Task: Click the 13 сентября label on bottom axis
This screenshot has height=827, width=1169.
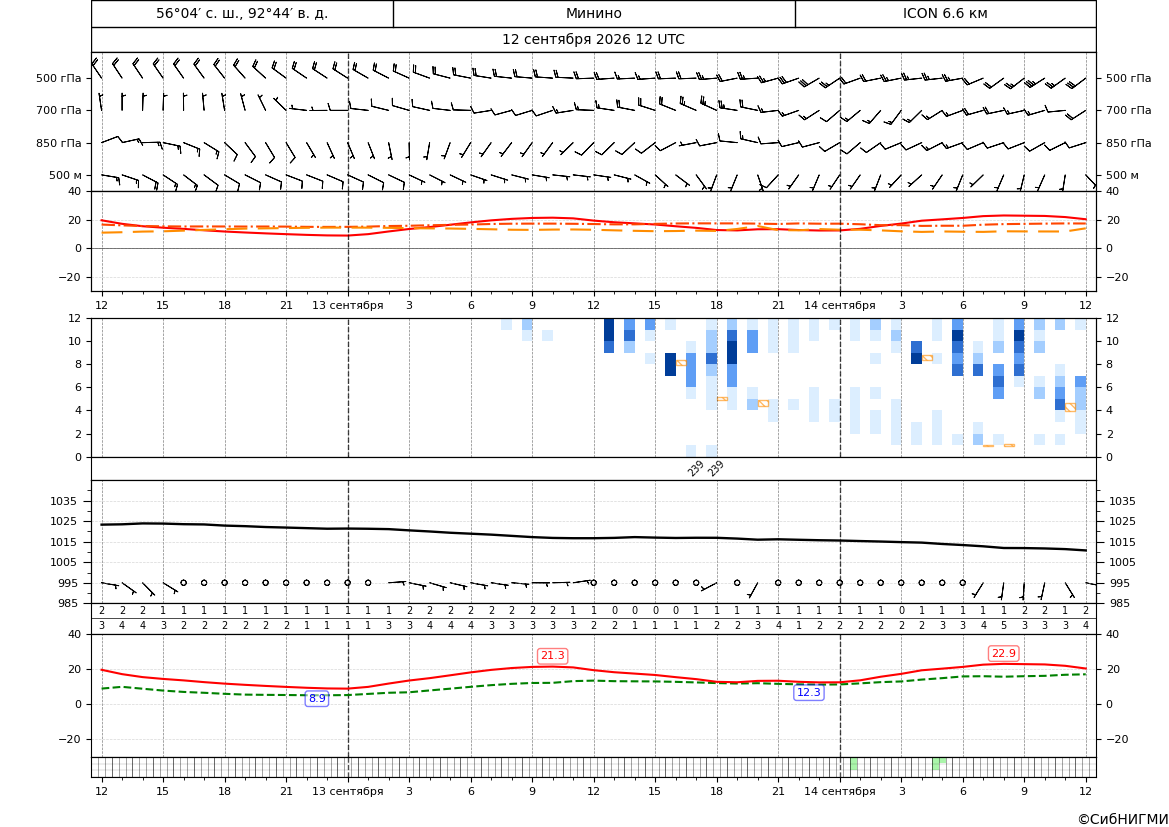Action: coord(347,791)
